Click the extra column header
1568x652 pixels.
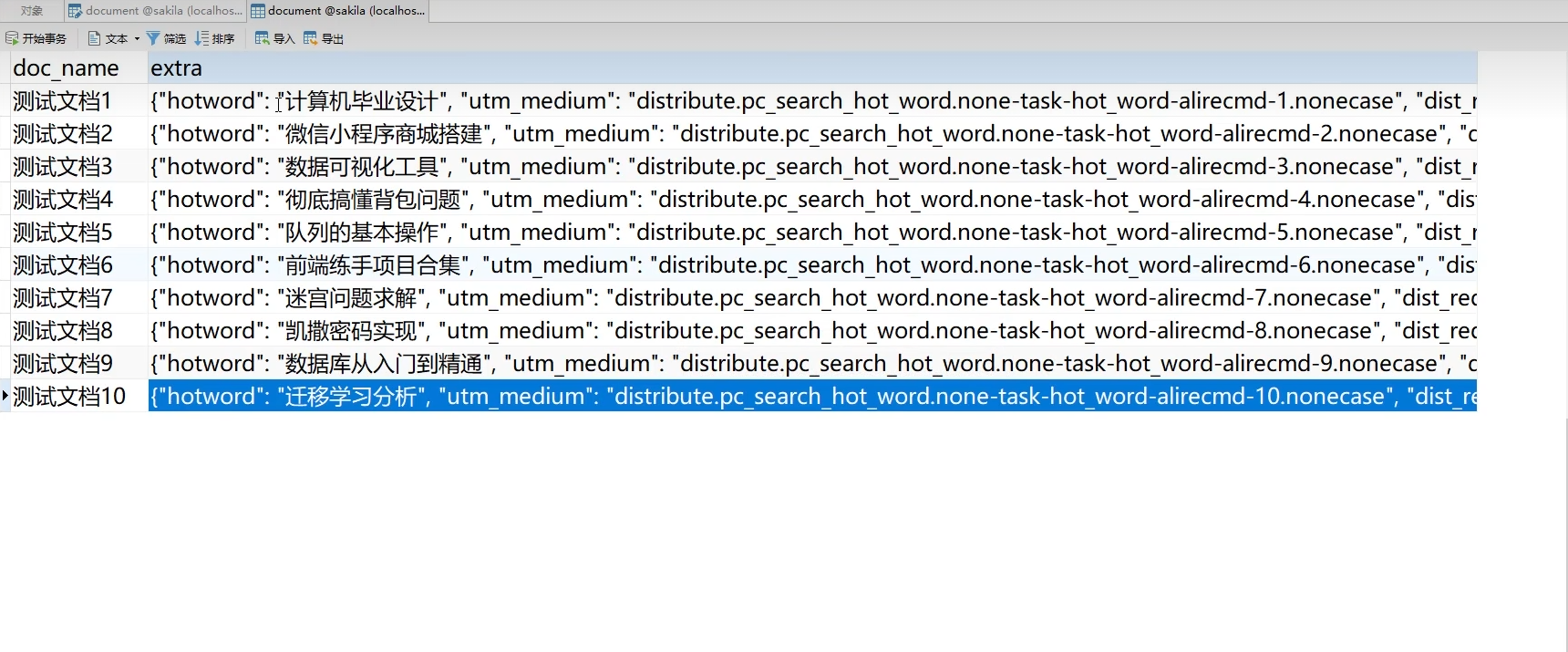(812, 68)
